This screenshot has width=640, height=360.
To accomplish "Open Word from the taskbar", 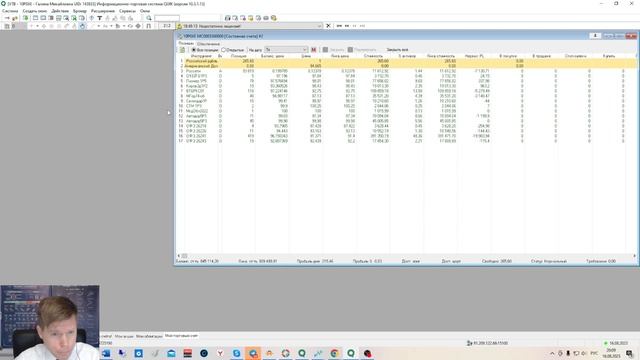I will pyautogui.click(x=106, y=353).
